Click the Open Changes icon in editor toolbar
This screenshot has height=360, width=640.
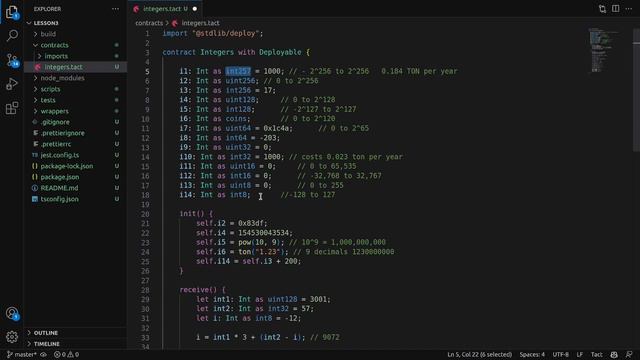coord(602,9)
